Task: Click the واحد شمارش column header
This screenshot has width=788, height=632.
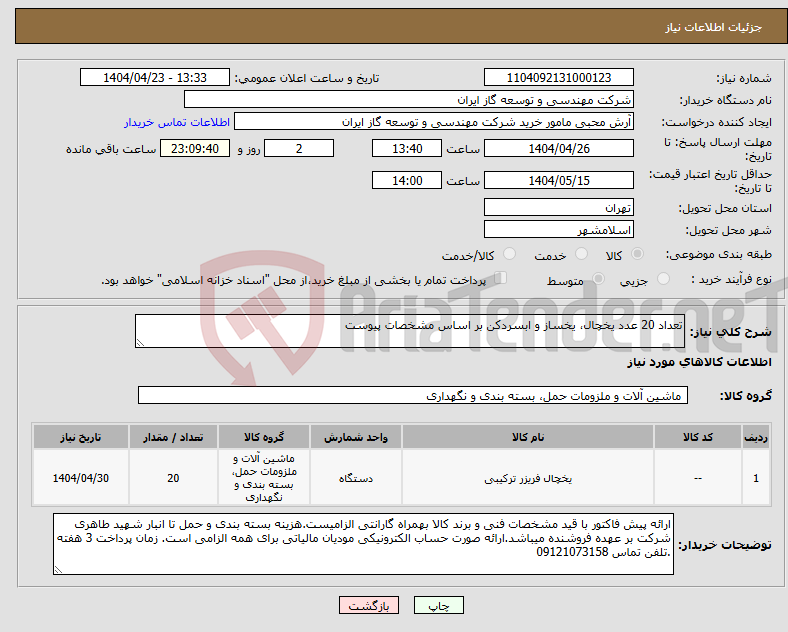Action: click(x=356, y=437)
